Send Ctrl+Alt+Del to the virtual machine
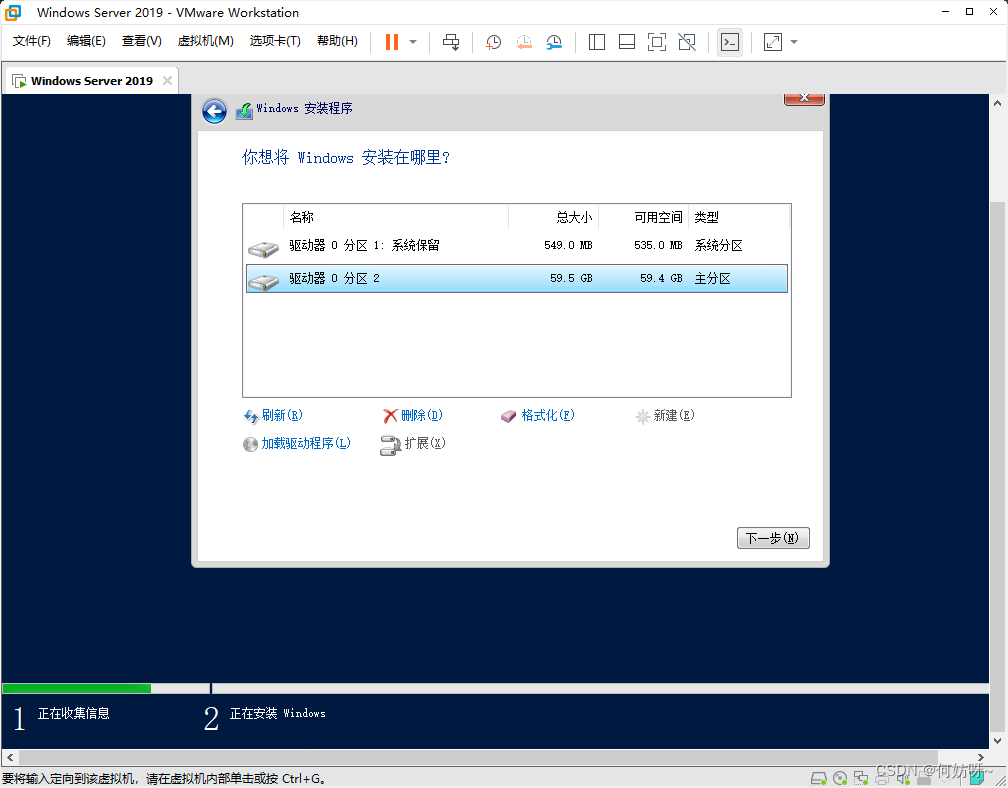The image size is (1008, 788). [x=451, y=42]
